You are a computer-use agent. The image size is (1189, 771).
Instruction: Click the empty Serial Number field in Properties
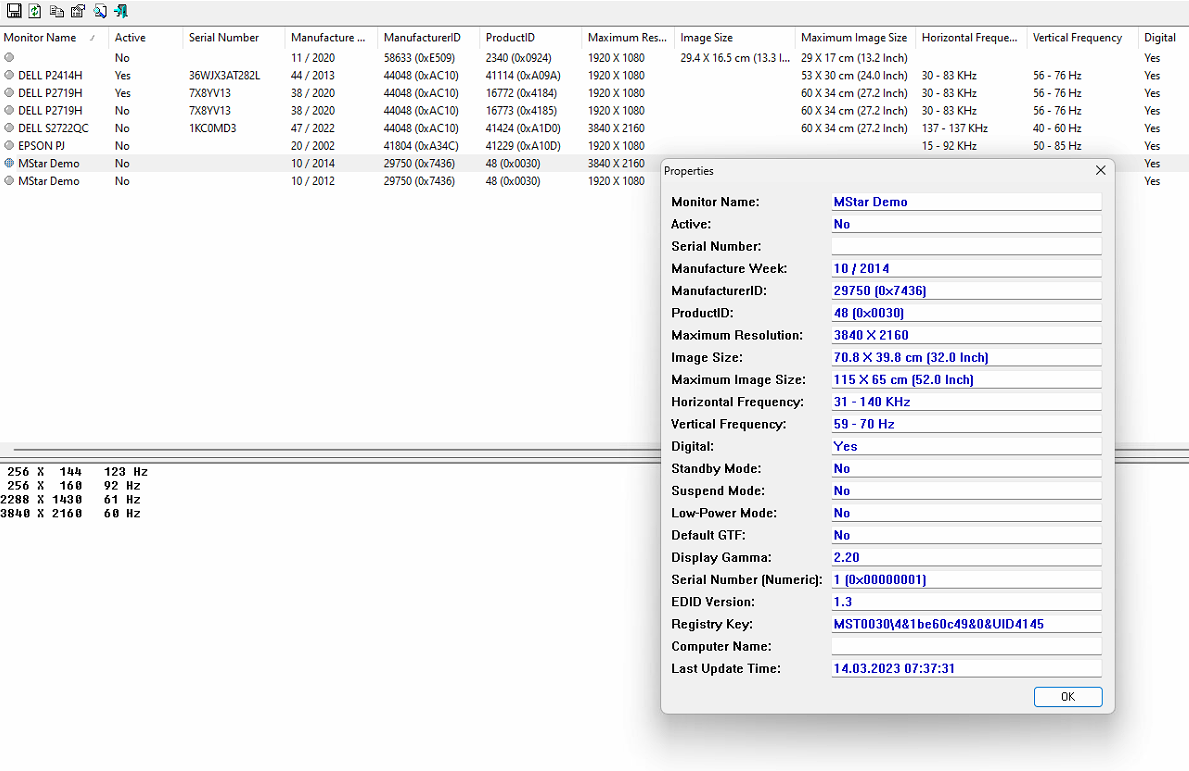[x=966, y=246]
